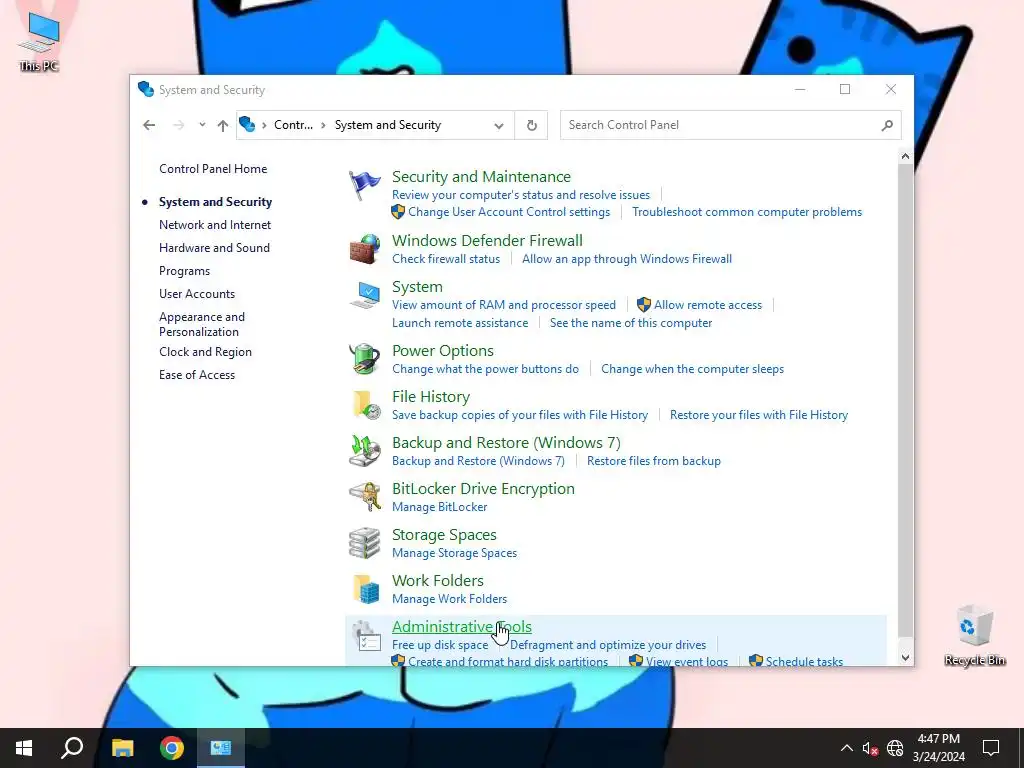Viewport: 1024px width, 768px height.
Task: Open Change User Account Control settings
Action: pos(509,212)
